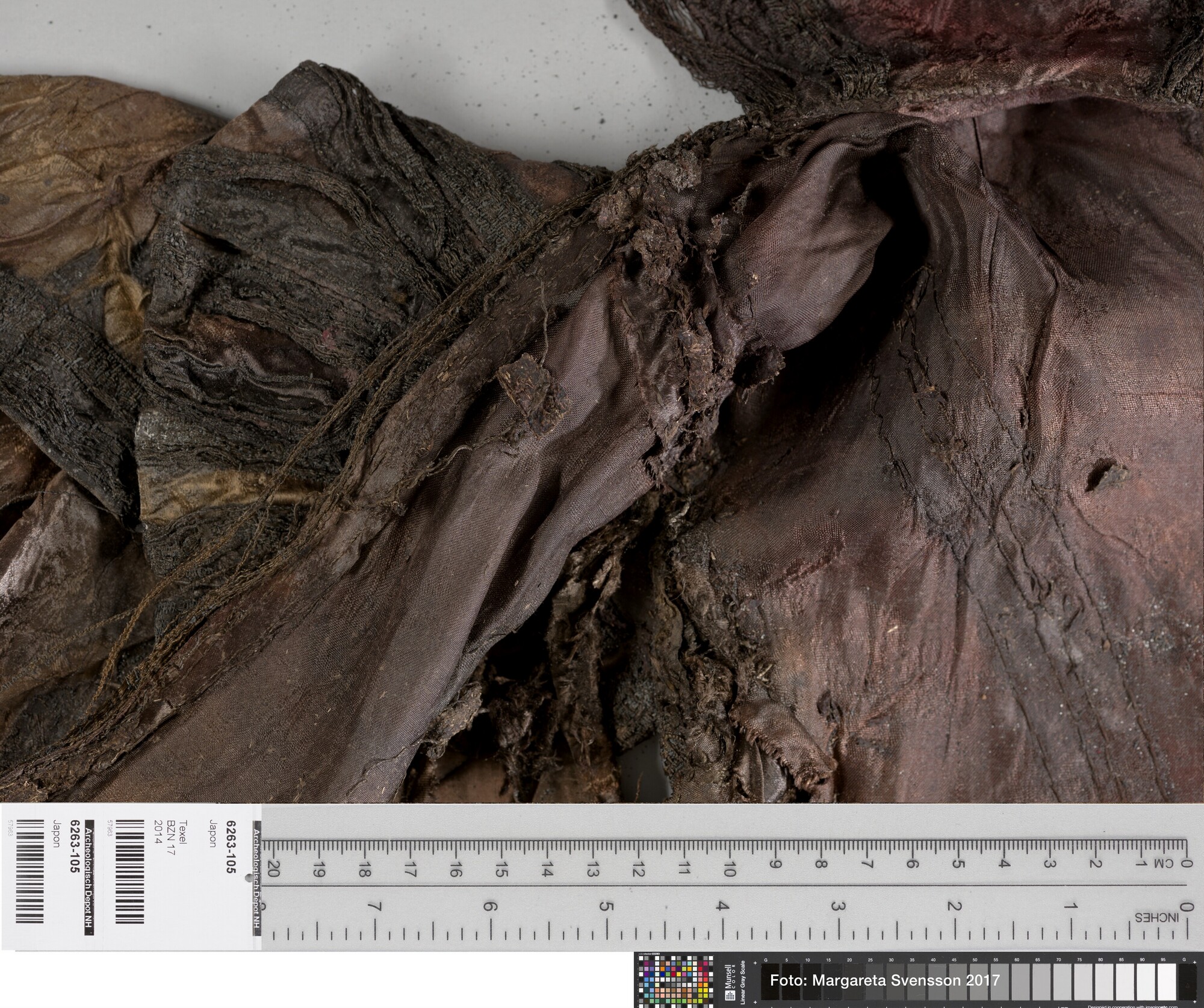Click the photo credit Margareta Svensson 2017

[x=884, y=980]
